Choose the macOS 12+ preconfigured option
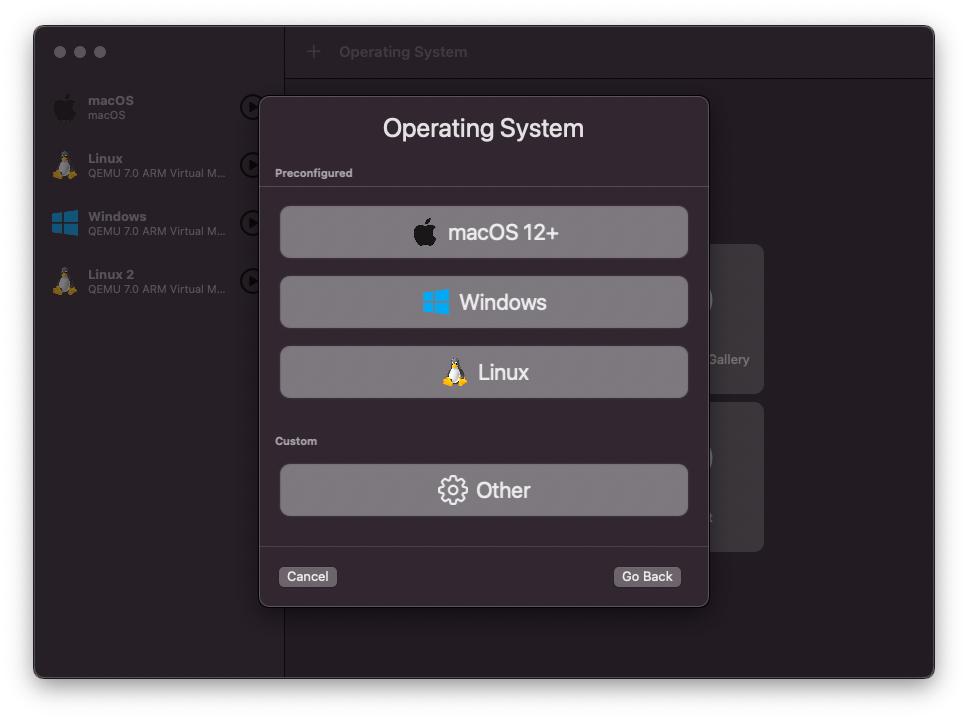Screen dimensions: 968x720 tap(483, 232)
